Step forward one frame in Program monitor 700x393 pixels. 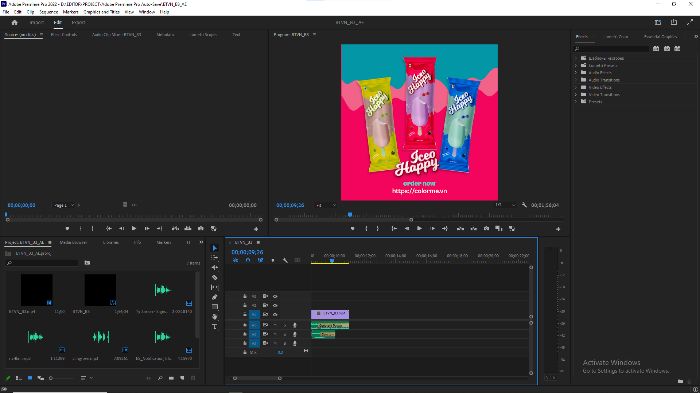(432, 228)
